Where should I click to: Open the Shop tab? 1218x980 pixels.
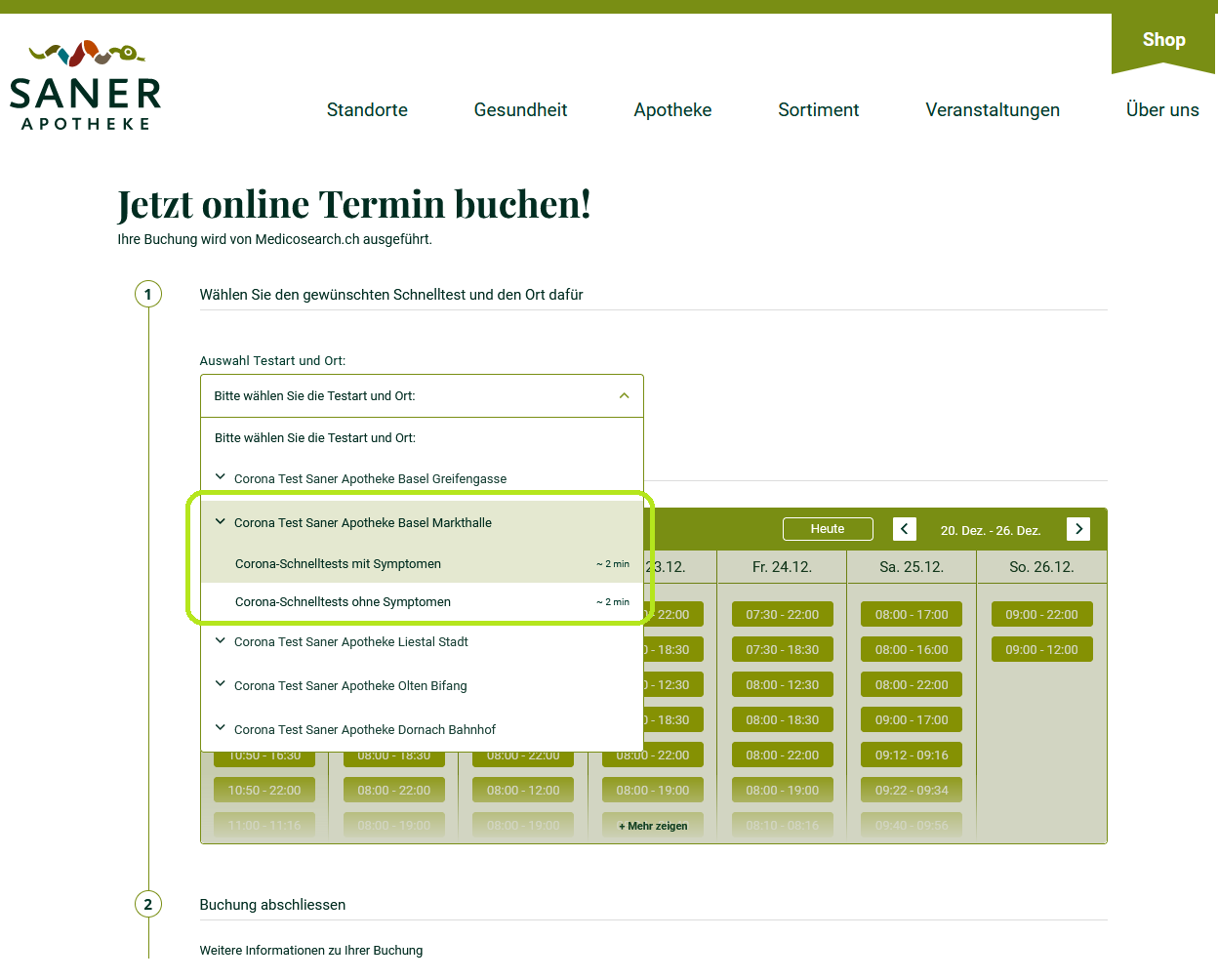(x=1163, y=40)
